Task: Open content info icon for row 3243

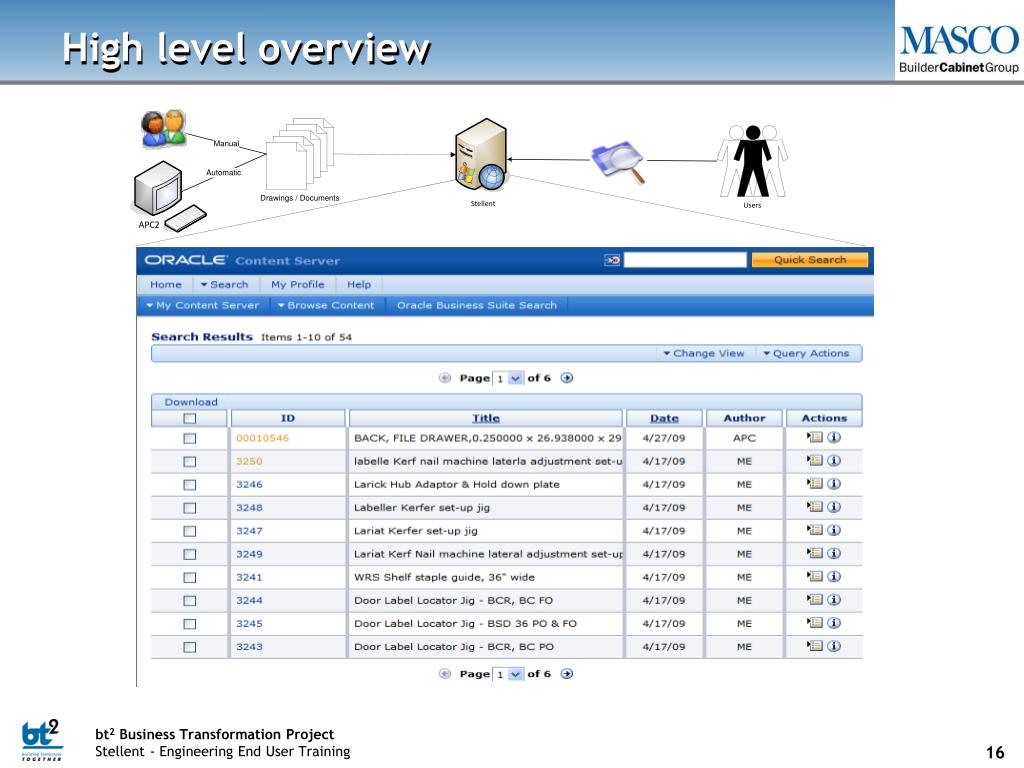Action: coord(834,646)
